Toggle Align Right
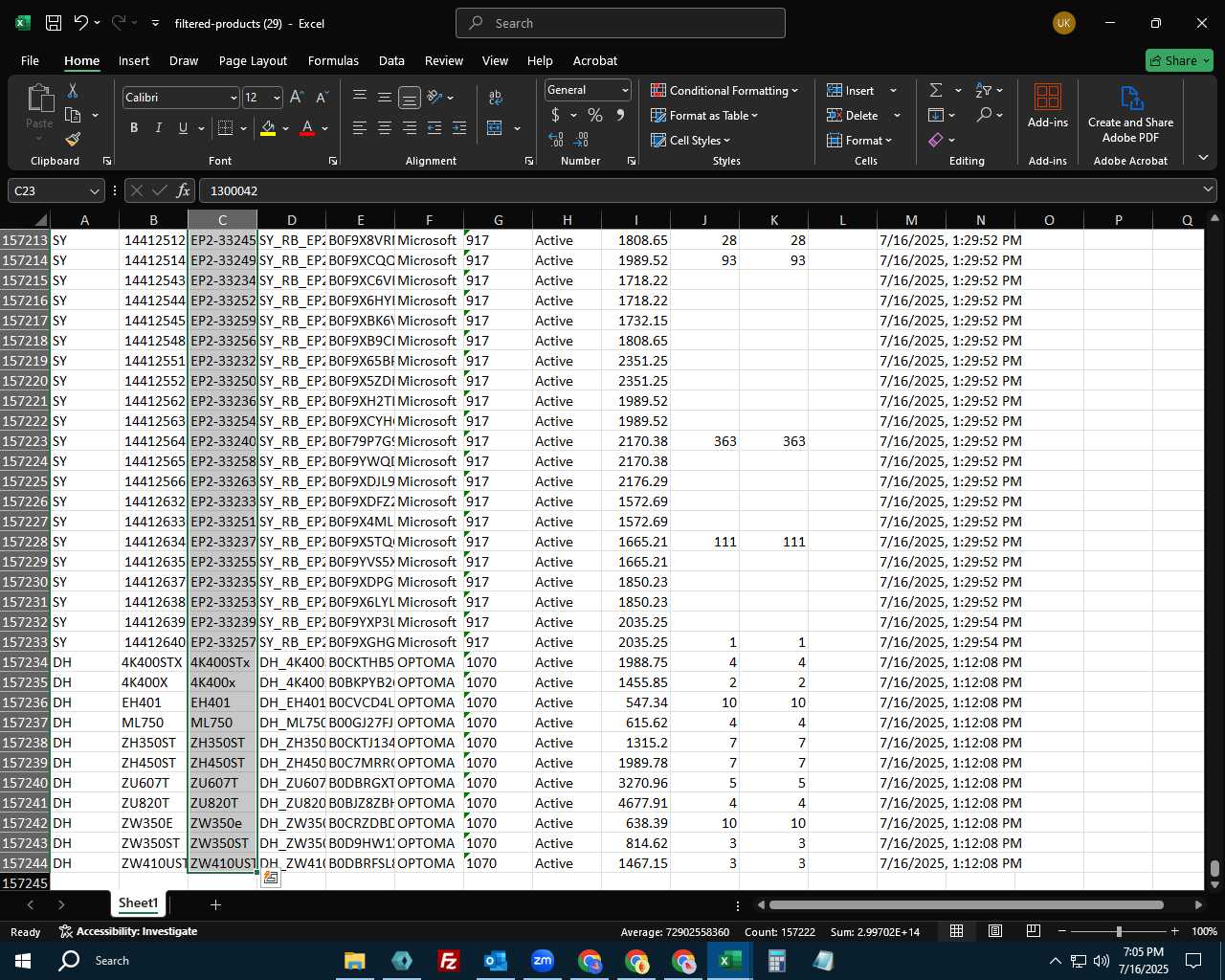 tap(410, 128)
